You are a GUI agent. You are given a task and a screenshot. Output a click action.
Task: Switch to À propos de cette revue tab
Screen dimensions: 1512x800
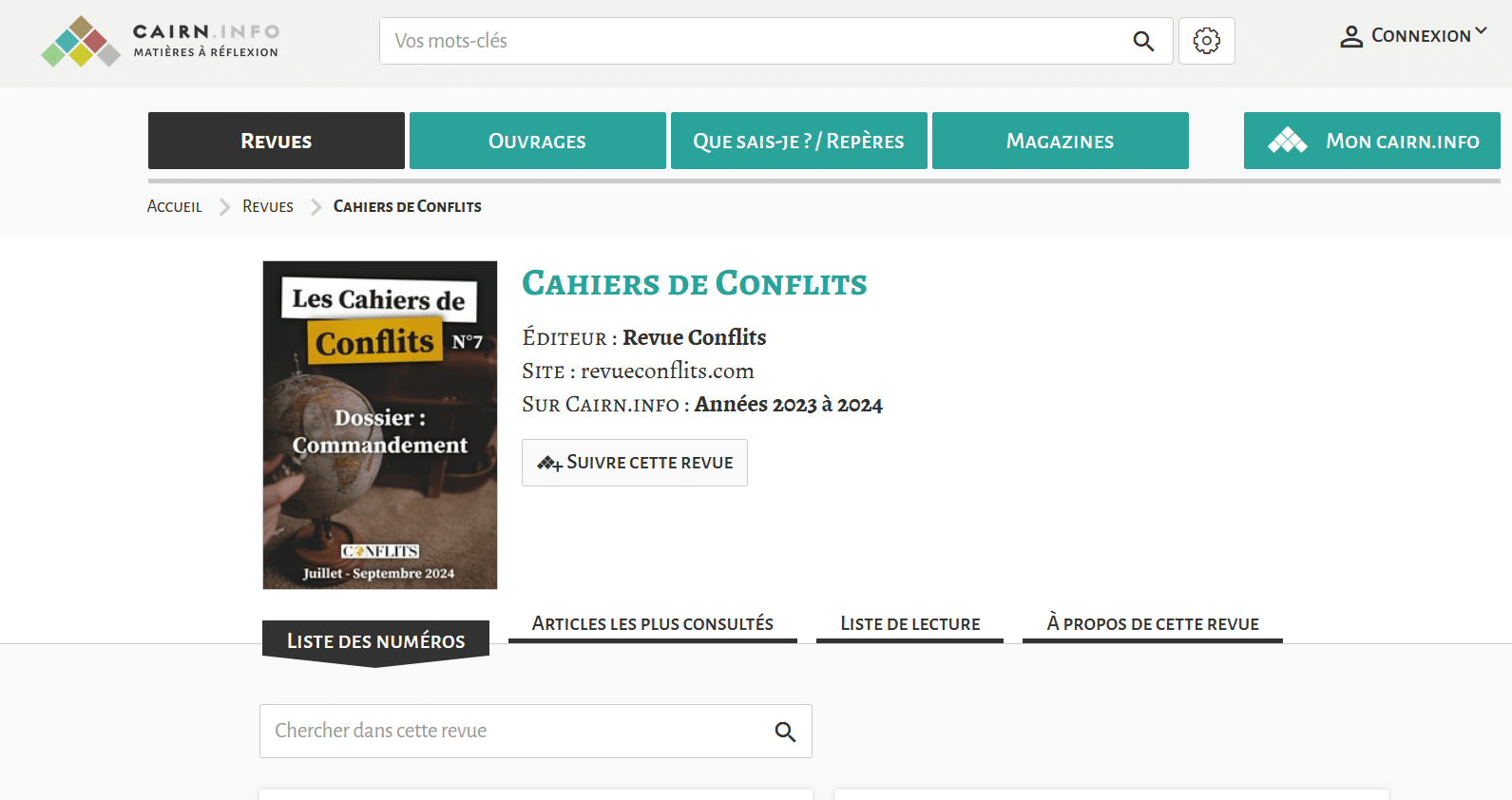pos(1153,624)
